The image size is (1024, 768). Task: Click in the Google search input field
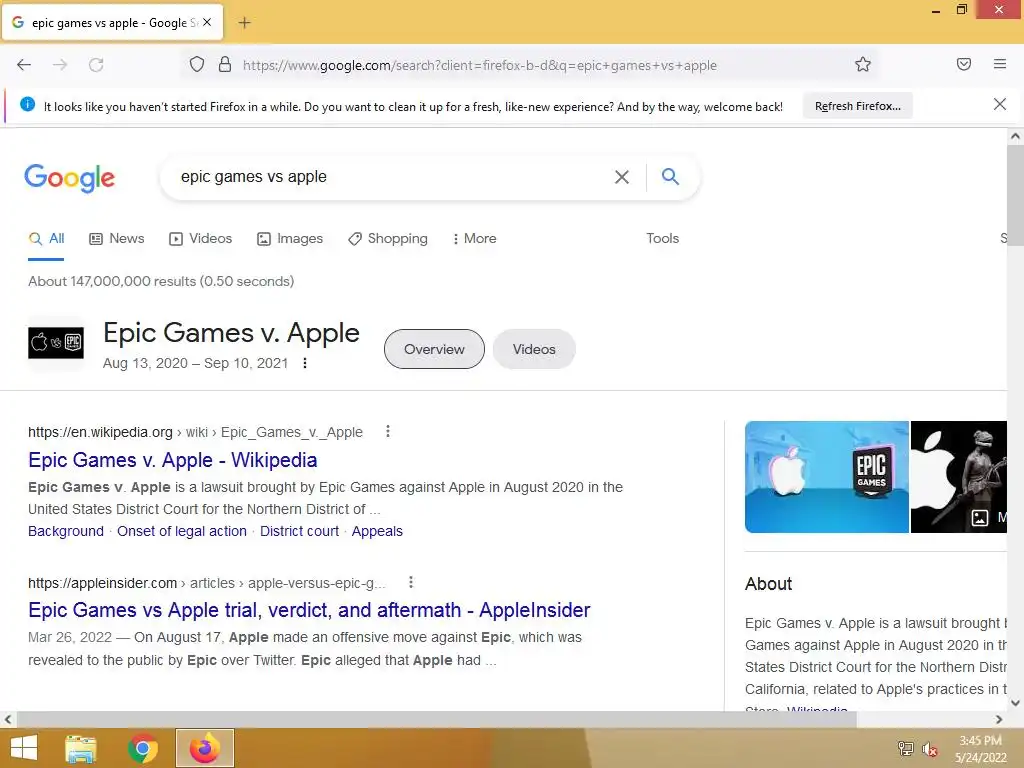click(x=392, y=177)
